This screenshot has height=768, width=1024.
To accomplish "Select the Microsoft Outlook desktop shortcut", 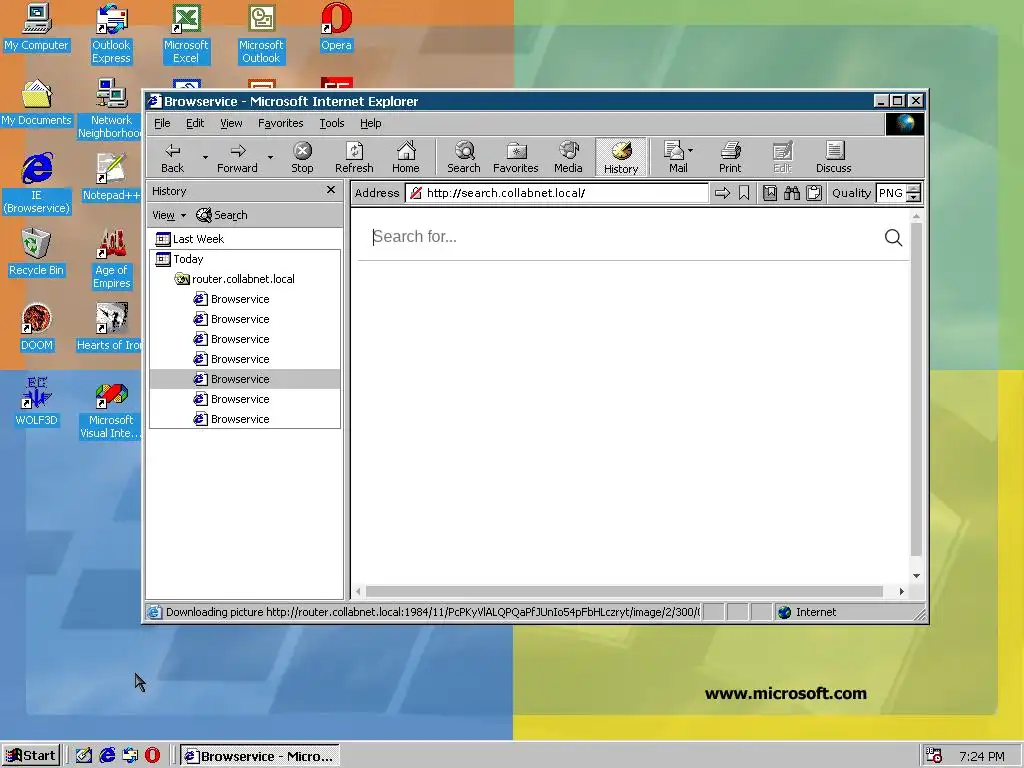I will [x=261, y=34].
